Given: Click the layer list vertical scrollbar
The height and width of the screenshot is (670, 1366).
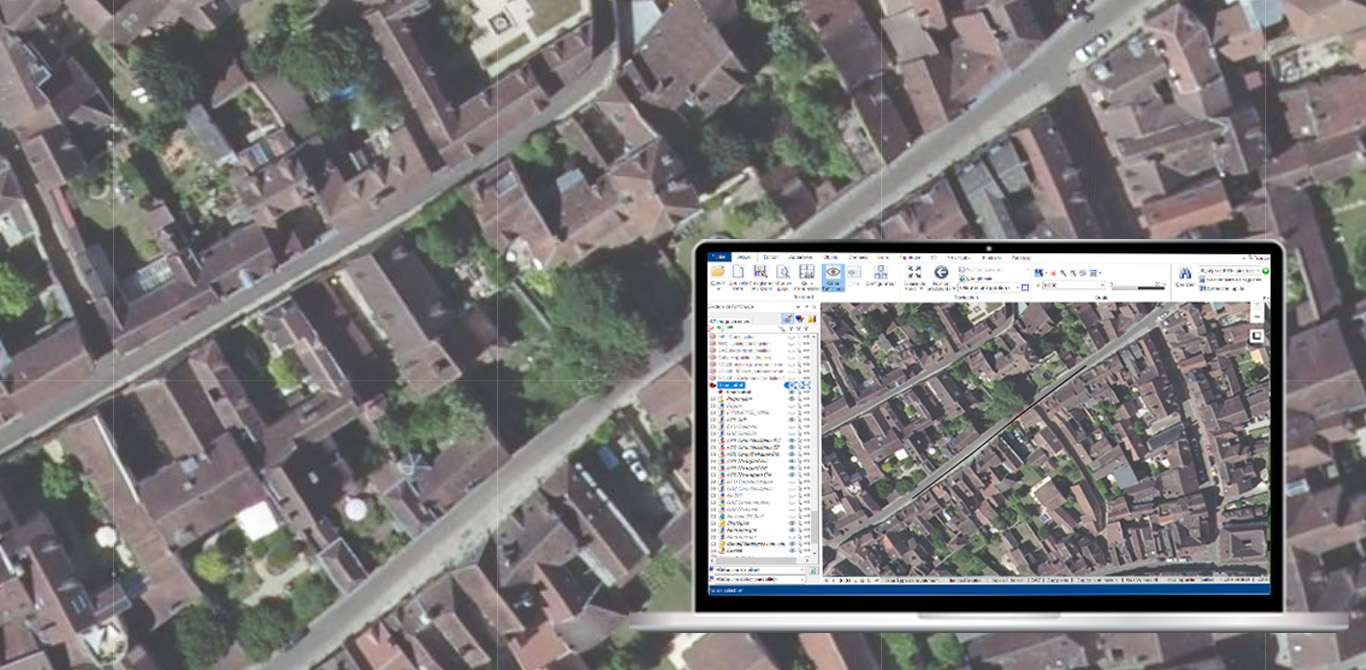Looking at the screenshot, I should tap(816, 445).
